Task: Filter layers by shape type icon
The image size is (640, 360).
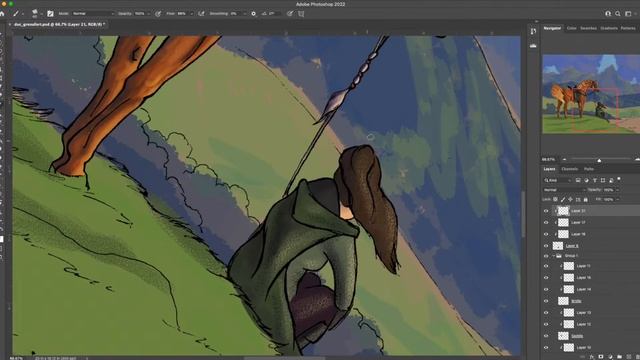Action: [603, 180]
